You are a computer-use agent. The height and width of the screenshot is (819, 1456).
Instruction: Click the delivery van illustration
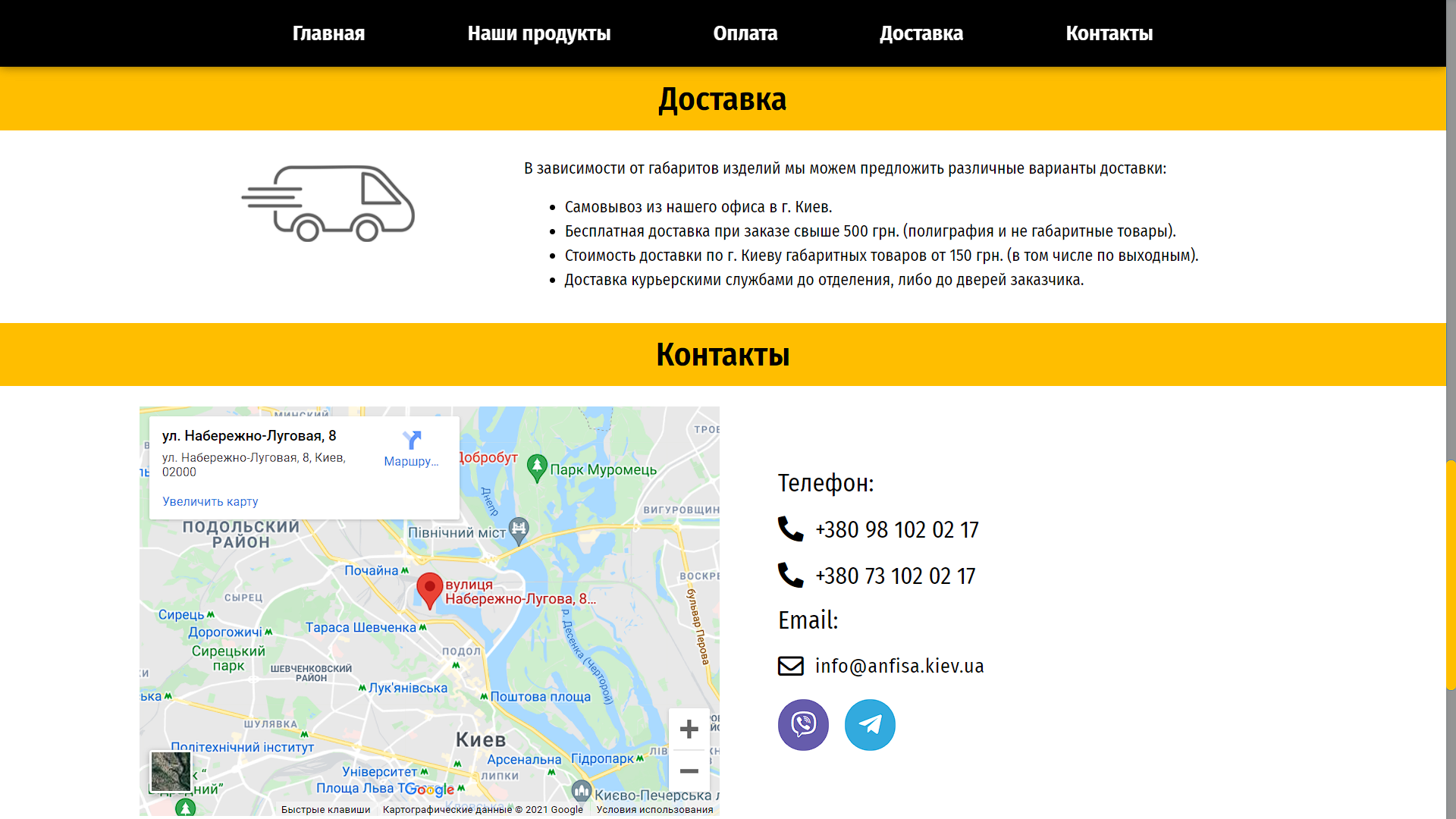click(328, 203)
